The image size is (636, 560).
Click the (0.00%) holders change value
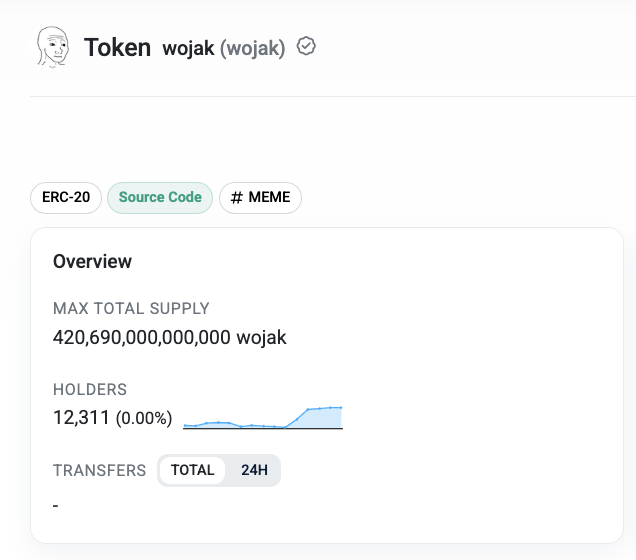click(144, 418)
